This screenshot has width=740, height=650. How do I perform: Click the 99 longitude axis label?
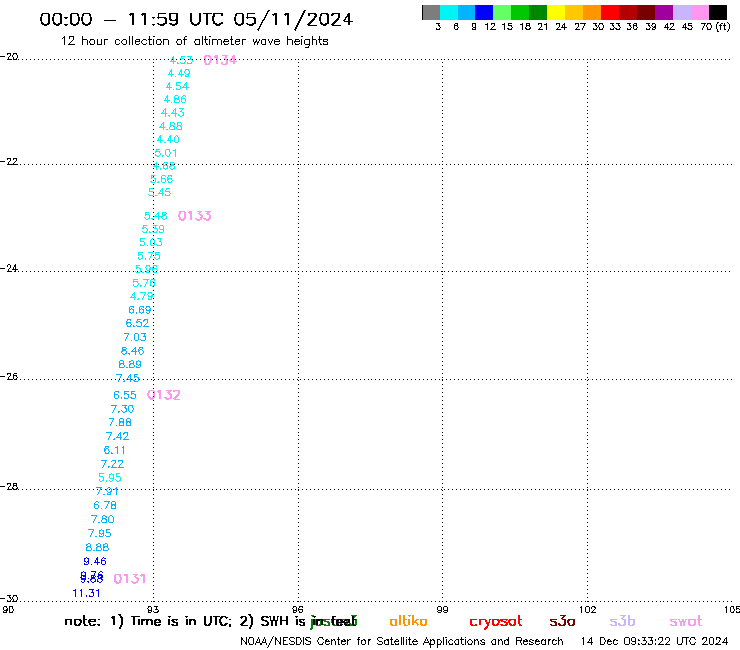click(442, 609)
